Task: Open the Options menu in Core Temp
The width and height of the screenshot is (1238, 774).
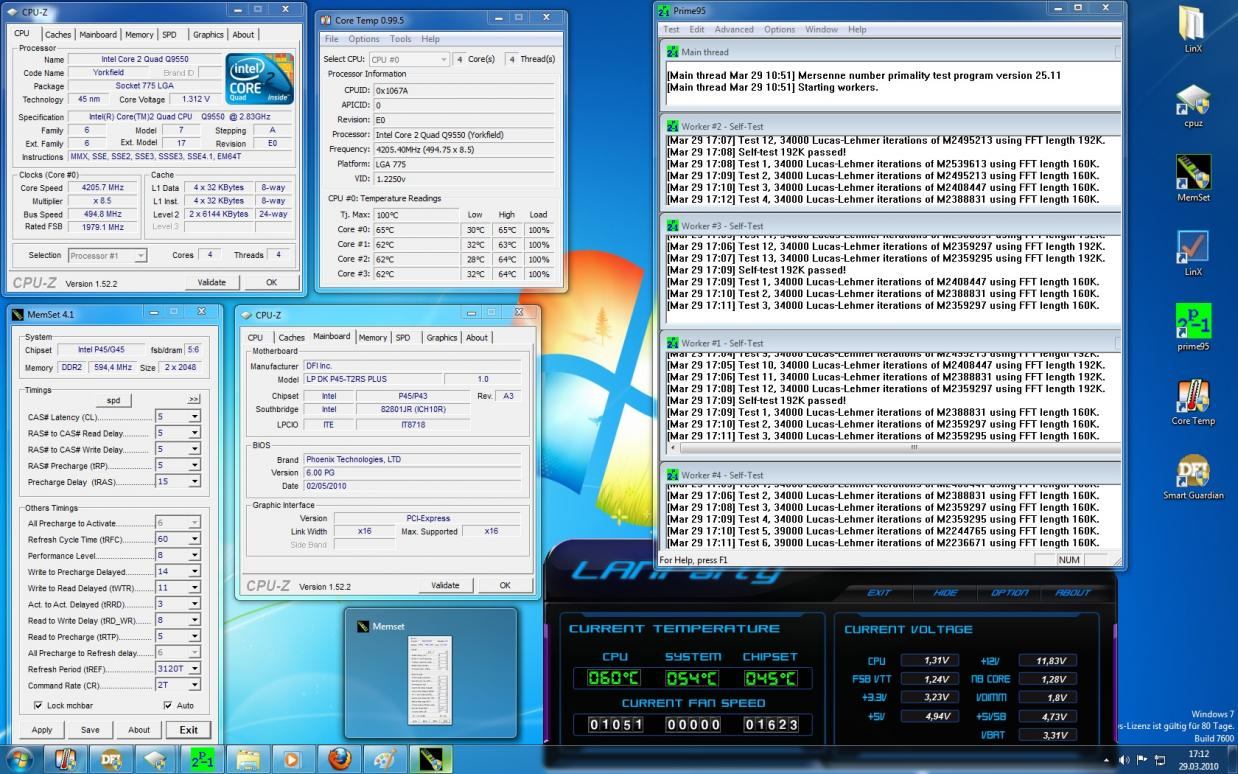Action: (x=364, y=39)
